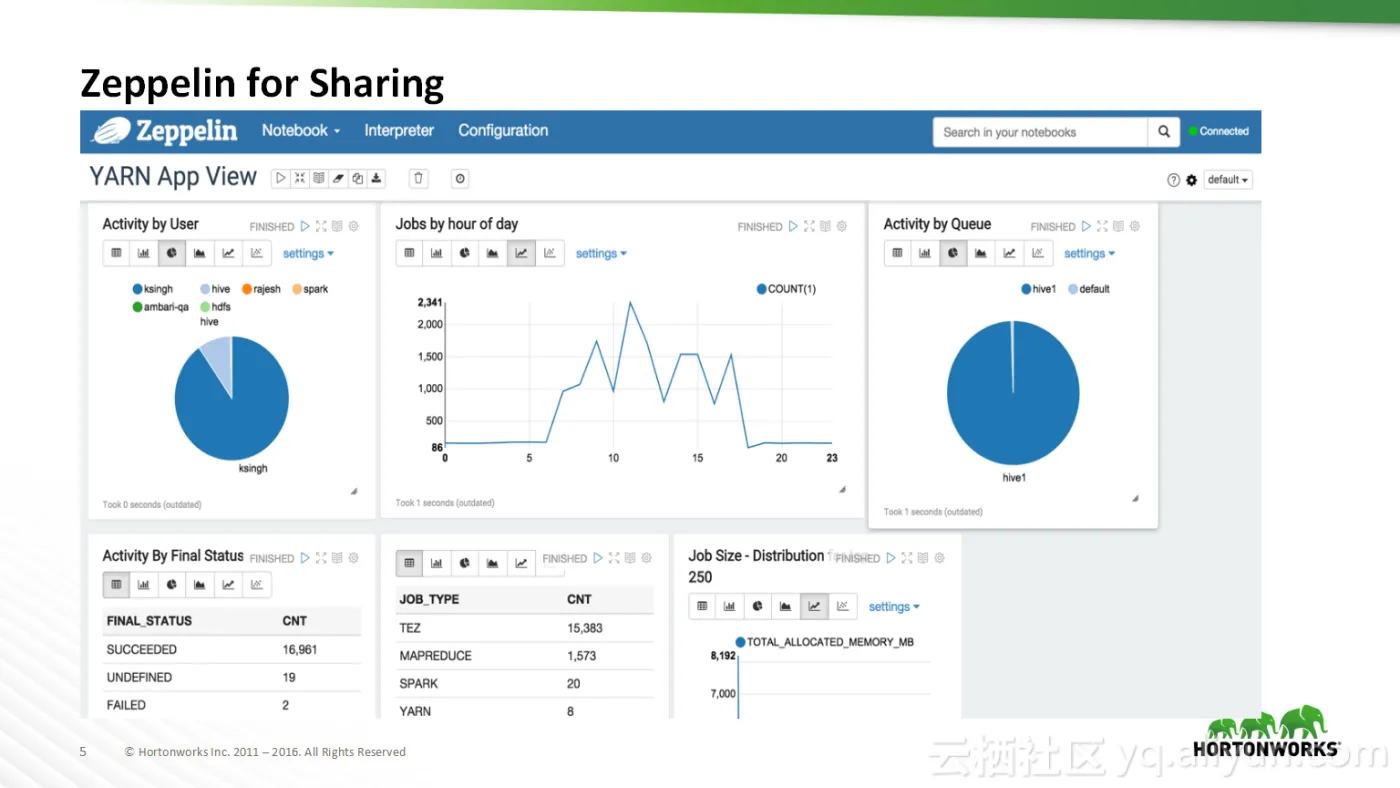Run the Job Size - Distribution paragraph
This screenshot has width=1400, height=788.
click(891, 558)
